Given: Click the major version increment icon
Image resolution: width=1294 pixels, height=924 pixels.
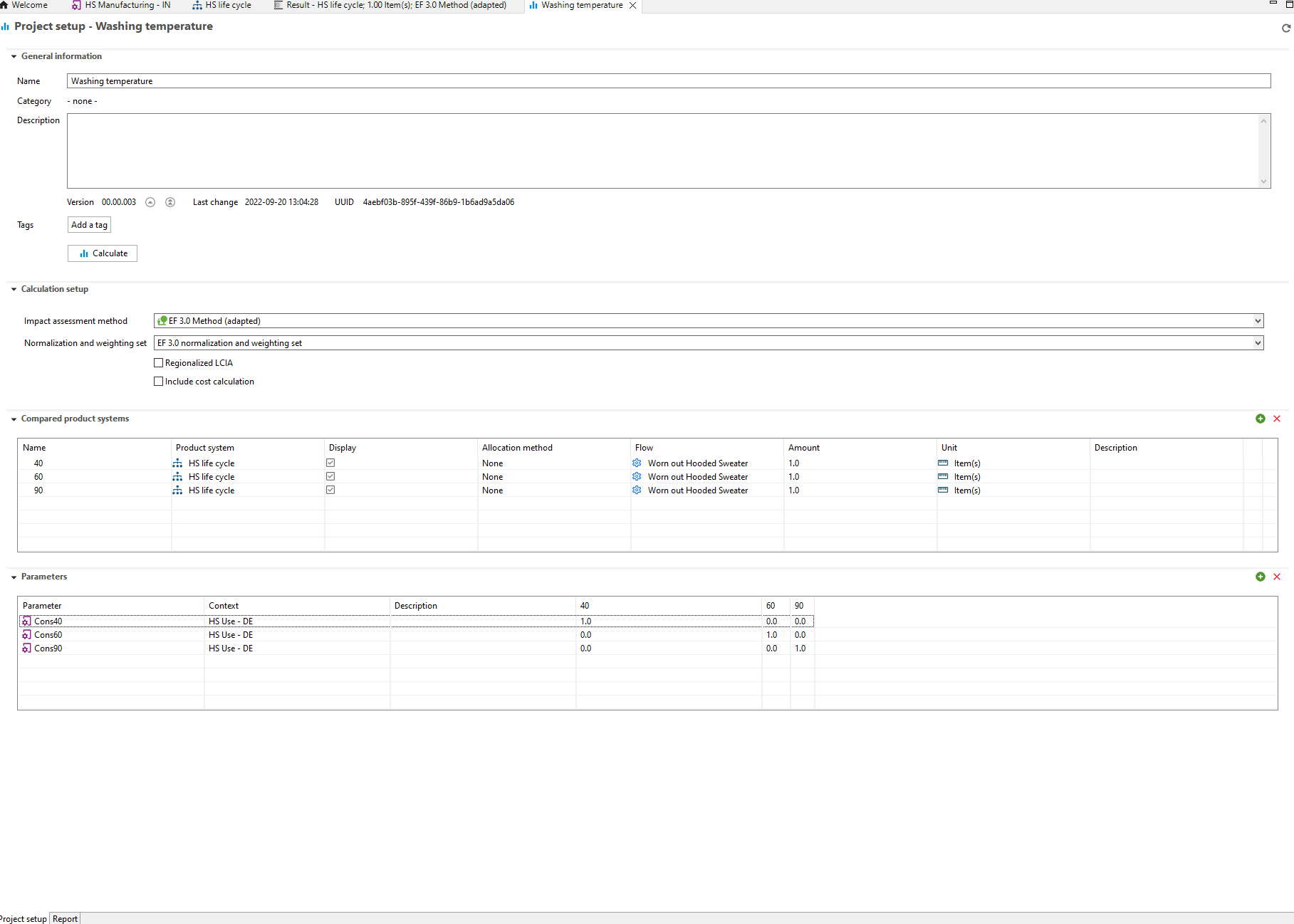Looking at the screenshot, I should pos(170,202).
